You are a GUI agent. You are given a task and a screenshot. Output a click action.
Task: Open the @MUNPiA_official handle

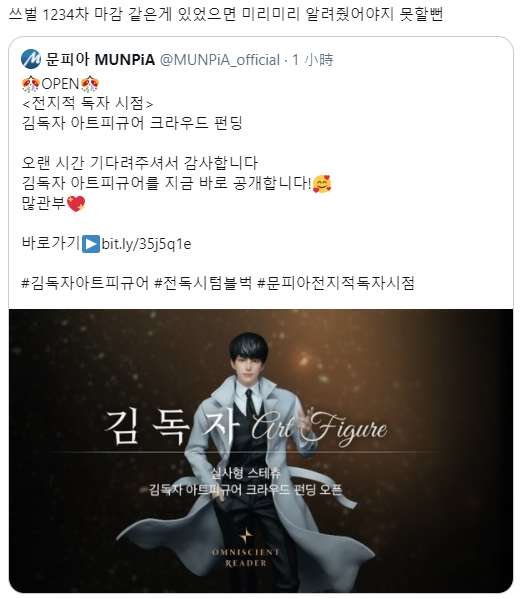click(x=220, y=60)
